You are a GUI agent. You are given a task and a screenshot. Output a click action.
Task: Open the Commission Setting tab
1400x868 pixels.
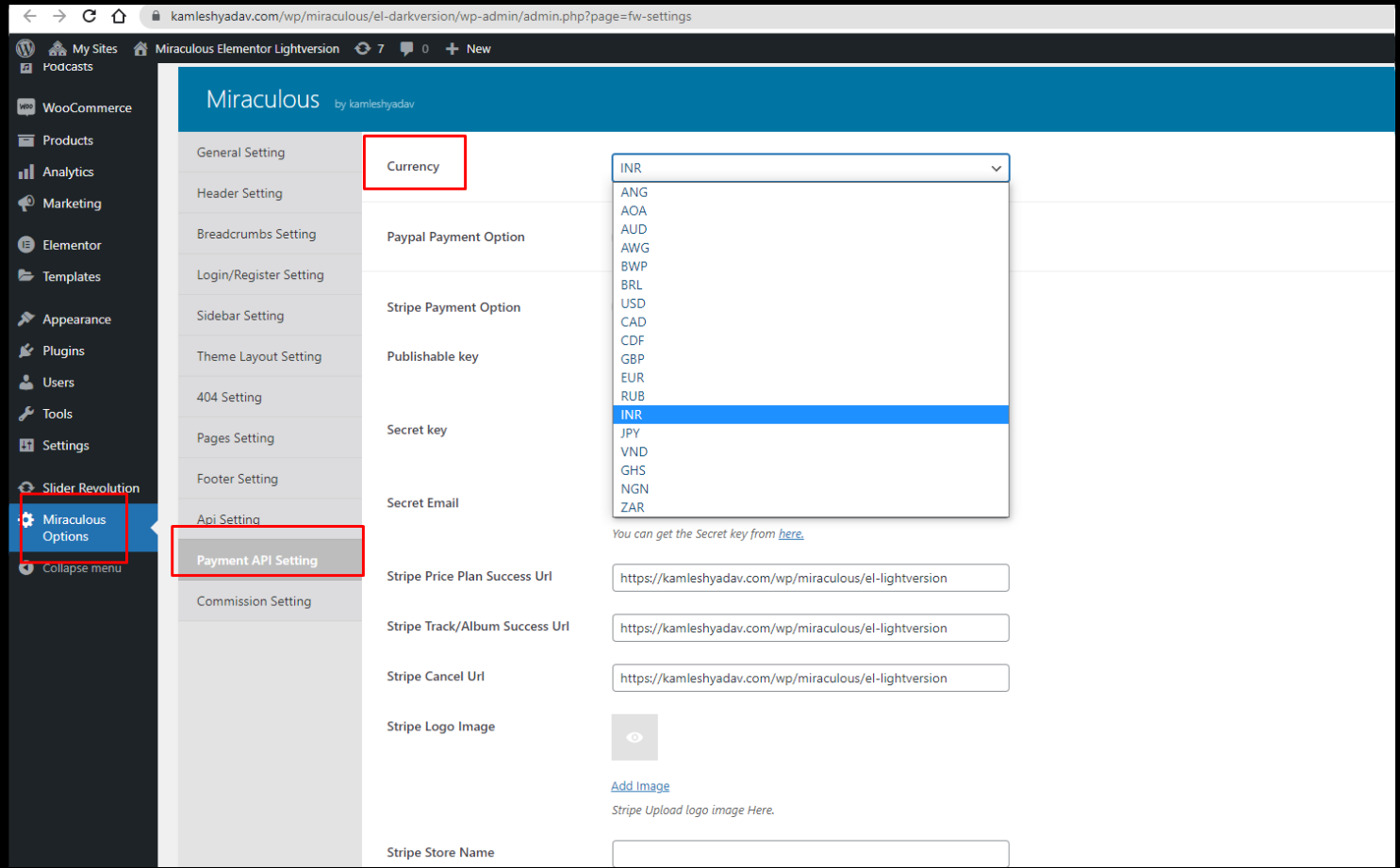pos(270,601)
